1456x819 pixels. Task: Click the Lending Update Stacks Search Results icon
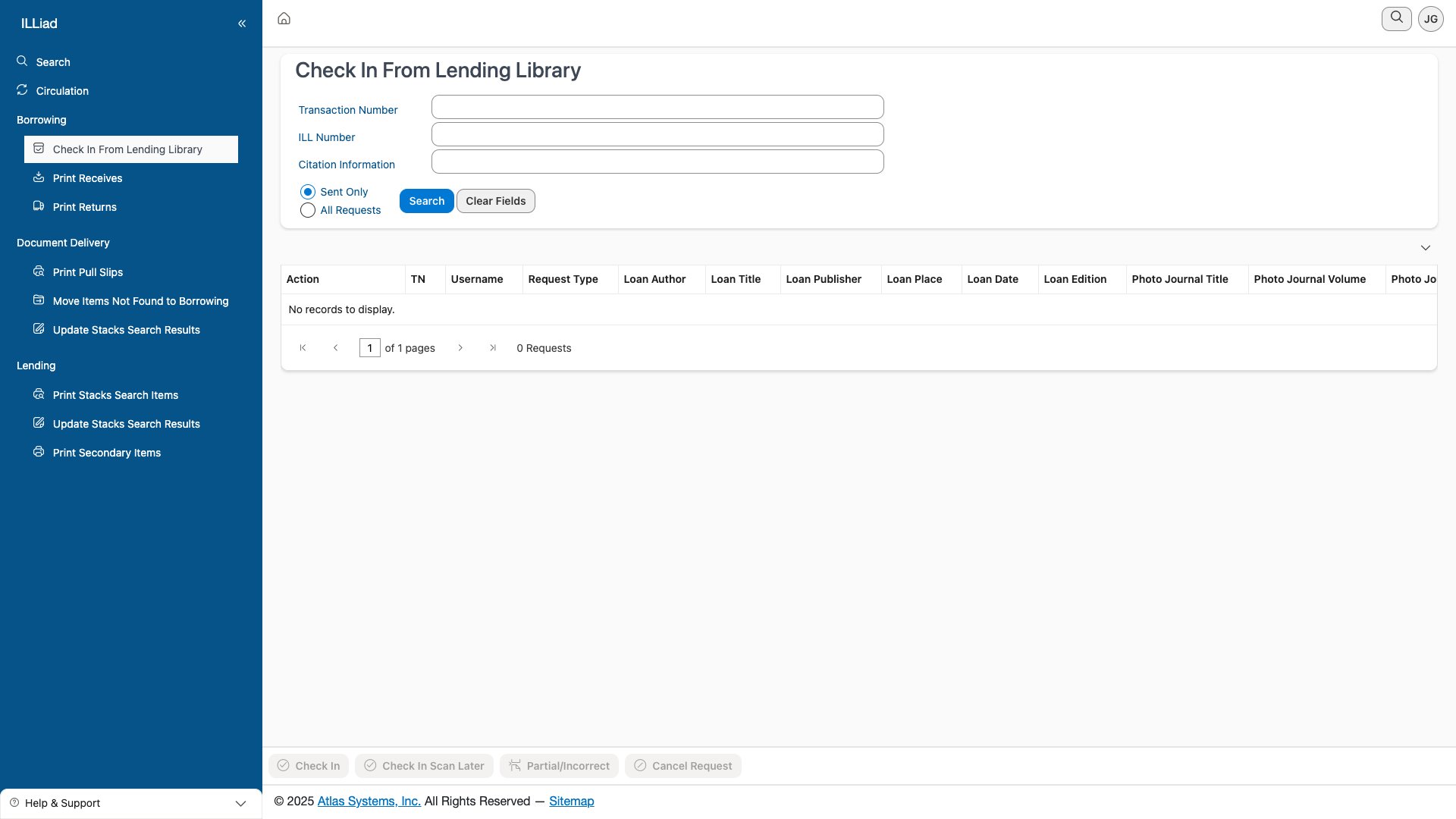39,423
